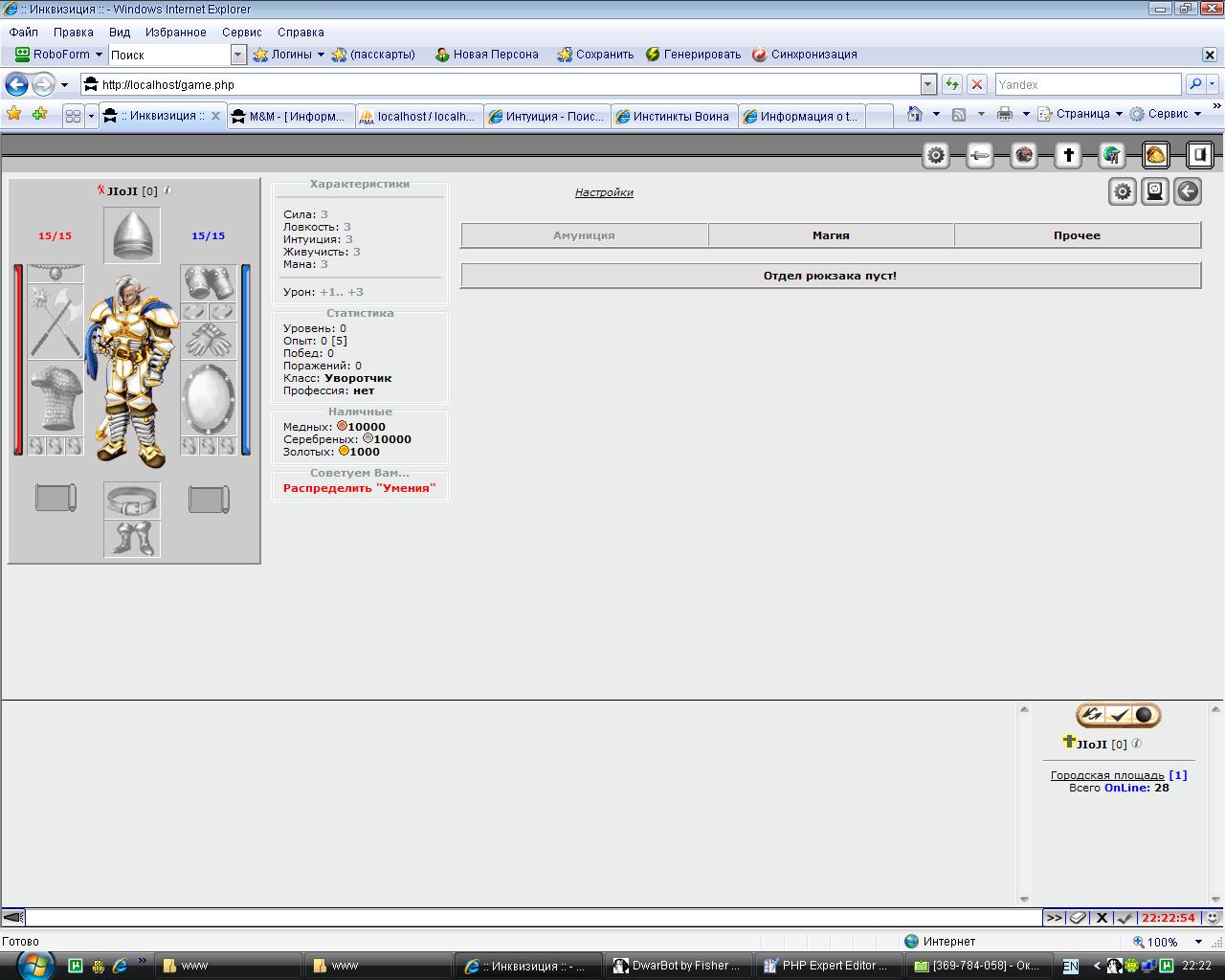
Task: Click the Yandex search box
Action: click(1088, 84)
